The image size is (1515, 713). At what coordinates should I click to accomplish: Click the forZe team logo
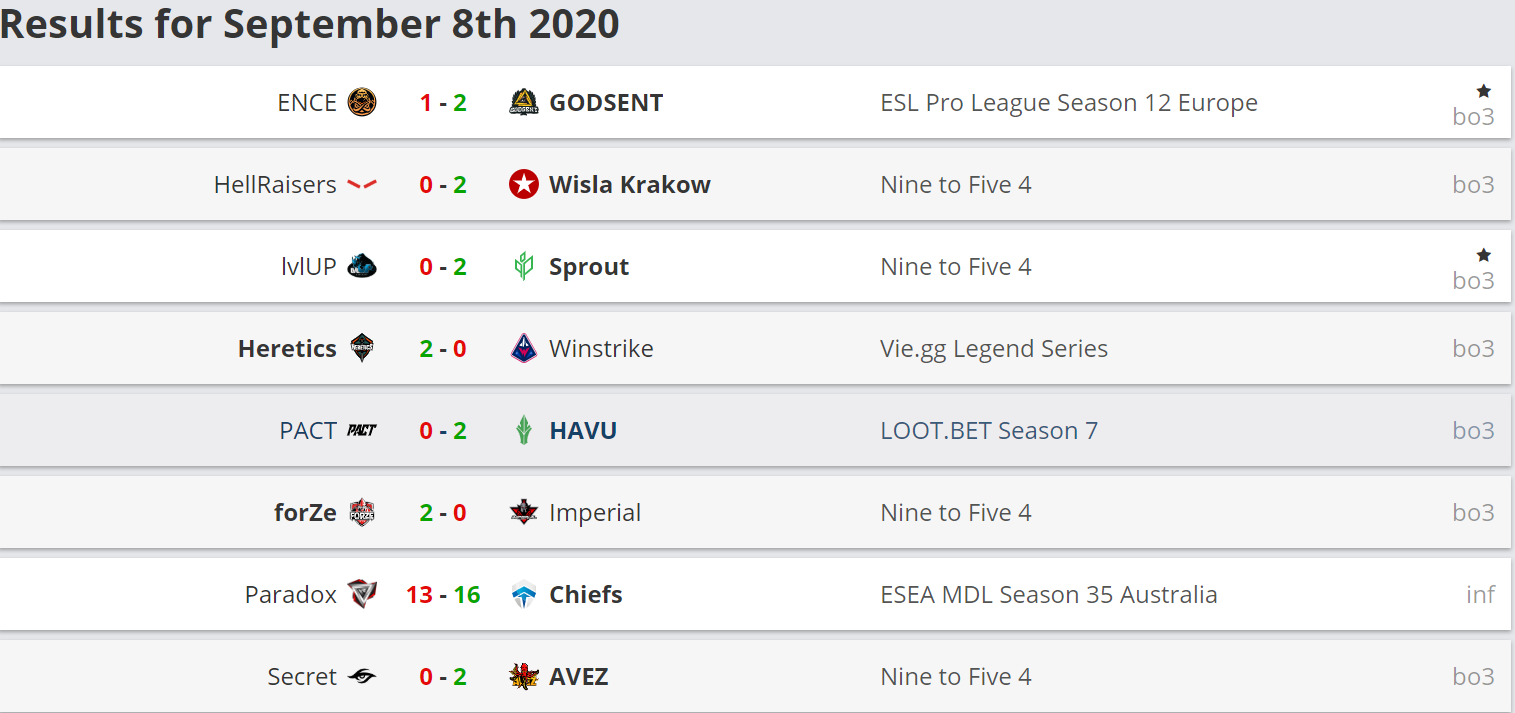point(362,513)
